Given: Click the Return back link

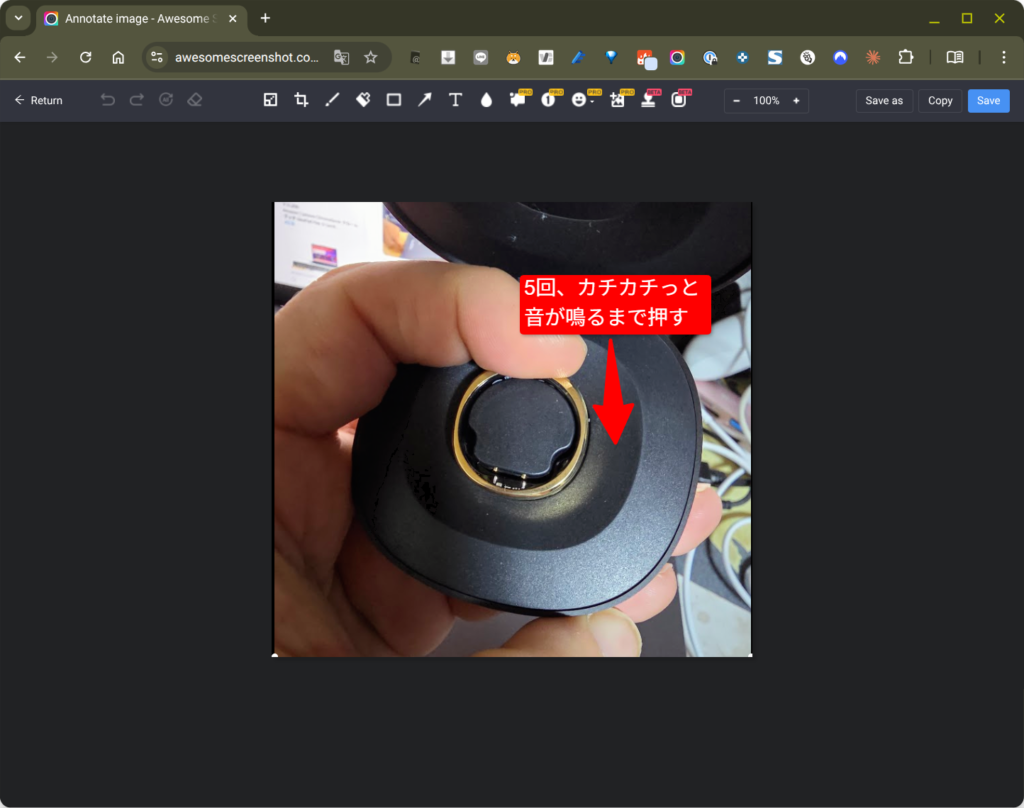Looking at the screenshot, I should tap(38, 100).
